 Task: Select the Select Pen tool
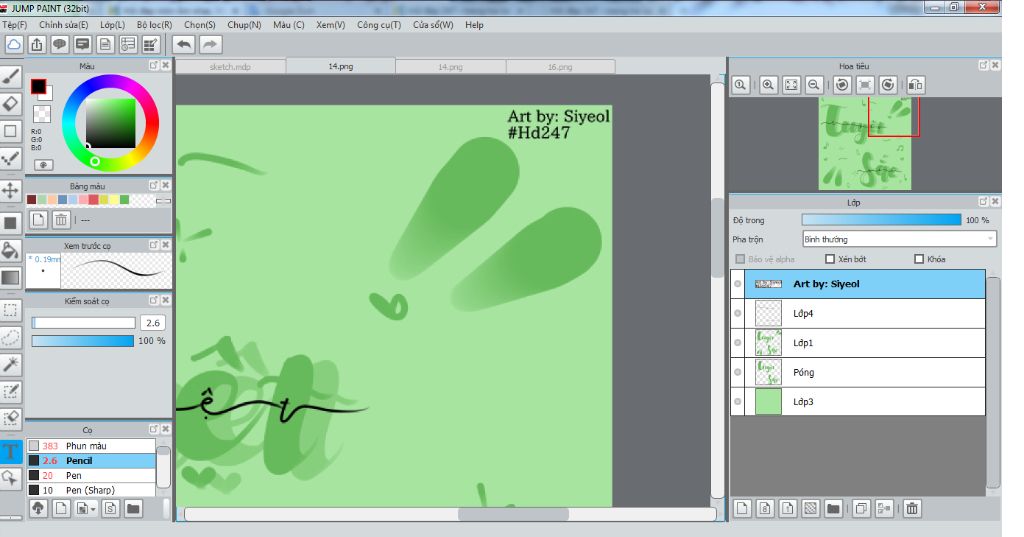point(10,391)
